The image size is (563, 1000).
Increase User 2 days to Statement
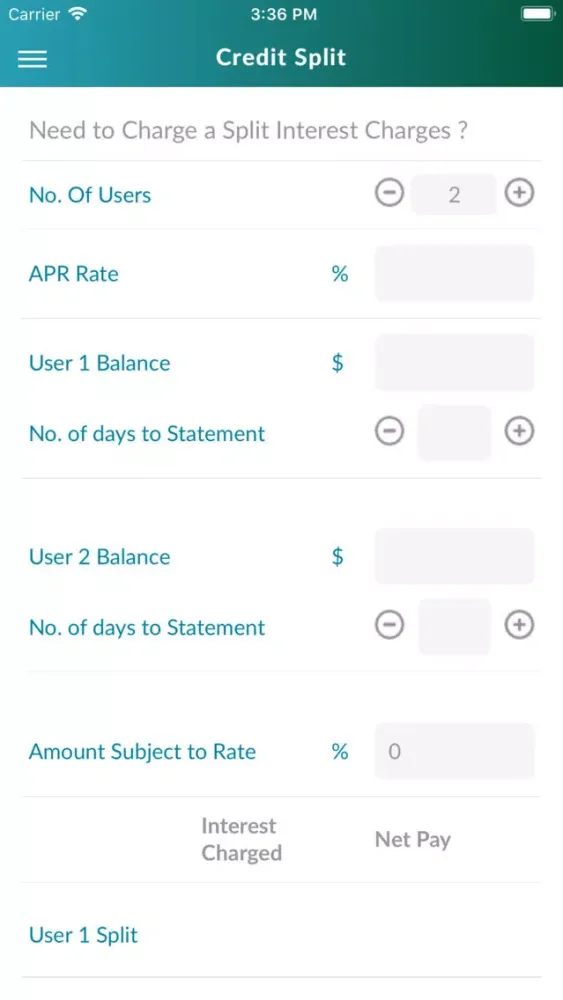click(x=519, y=626)
